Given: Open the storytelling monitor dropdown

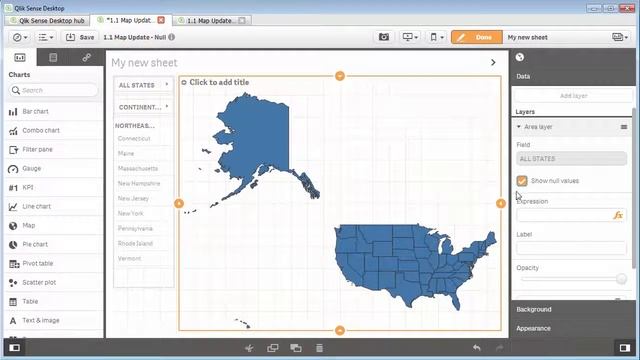Looking at the screenshot, I should [x=410, y=37].
